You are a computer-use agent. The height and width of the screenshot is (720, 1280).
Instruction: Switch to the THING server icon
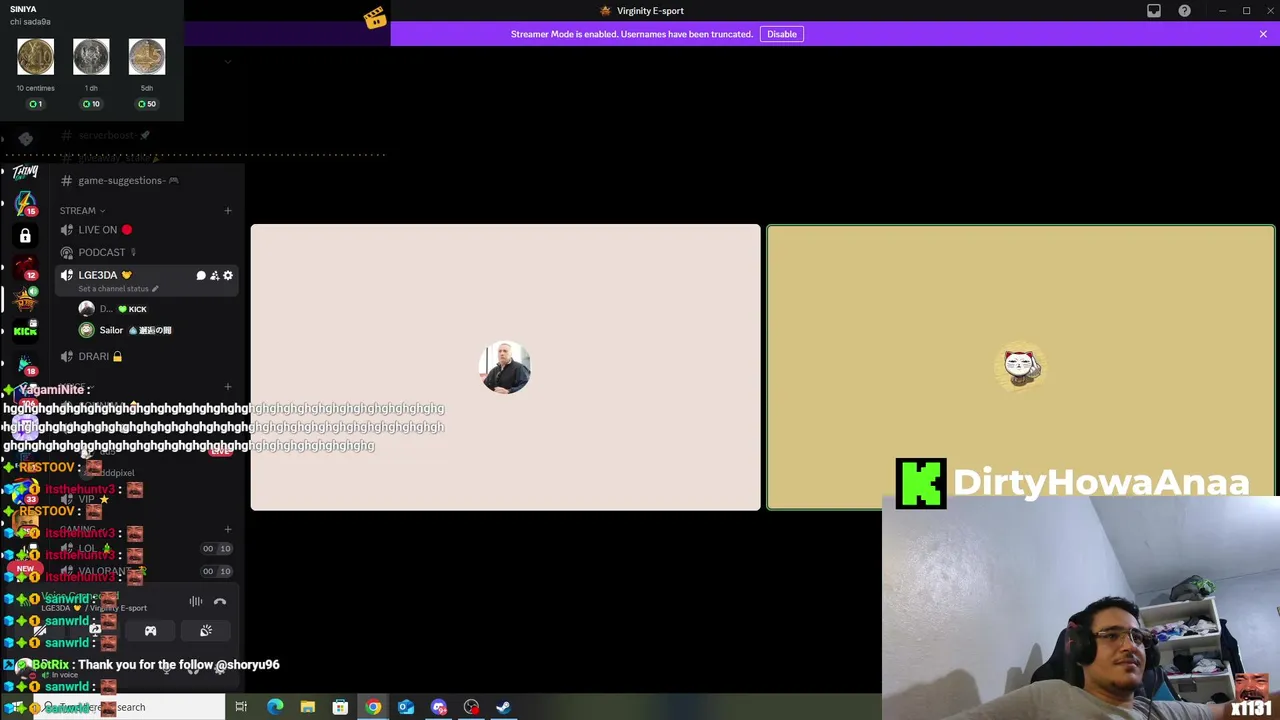(25, 172)
